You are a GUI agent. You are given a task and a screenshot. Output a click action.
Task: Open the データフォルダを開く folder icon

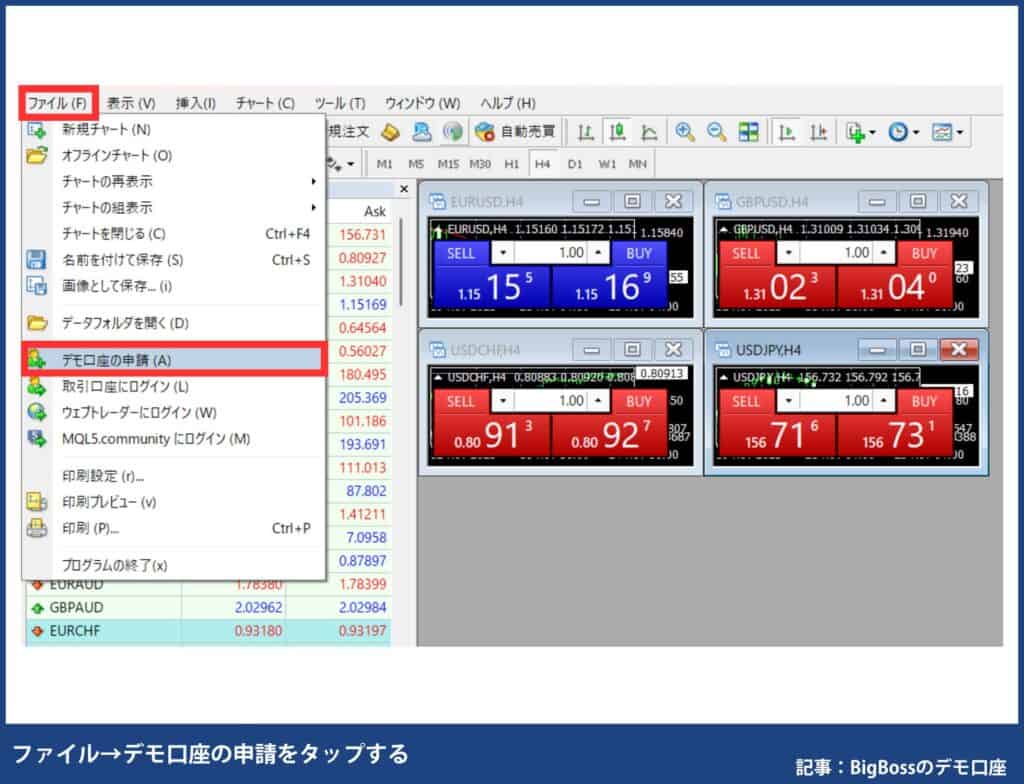pos(36,320)
